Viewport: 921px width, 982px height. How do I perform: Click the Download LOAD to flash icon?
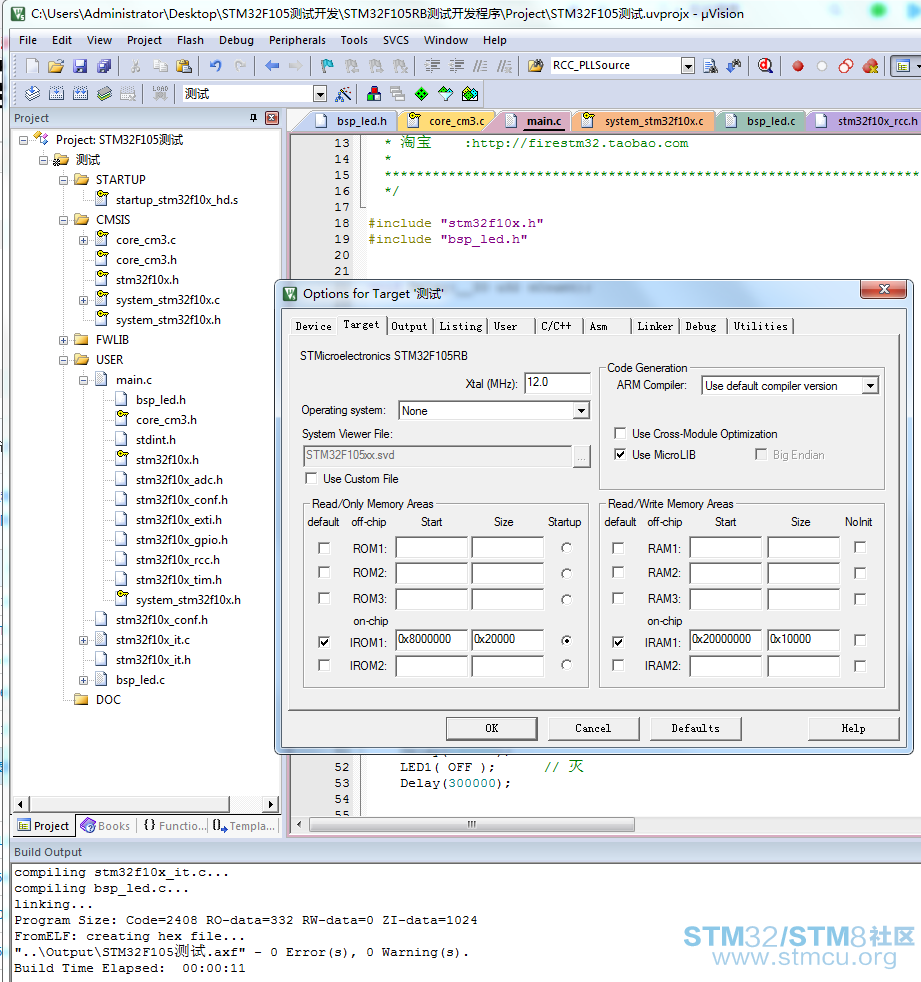point(160,94)
